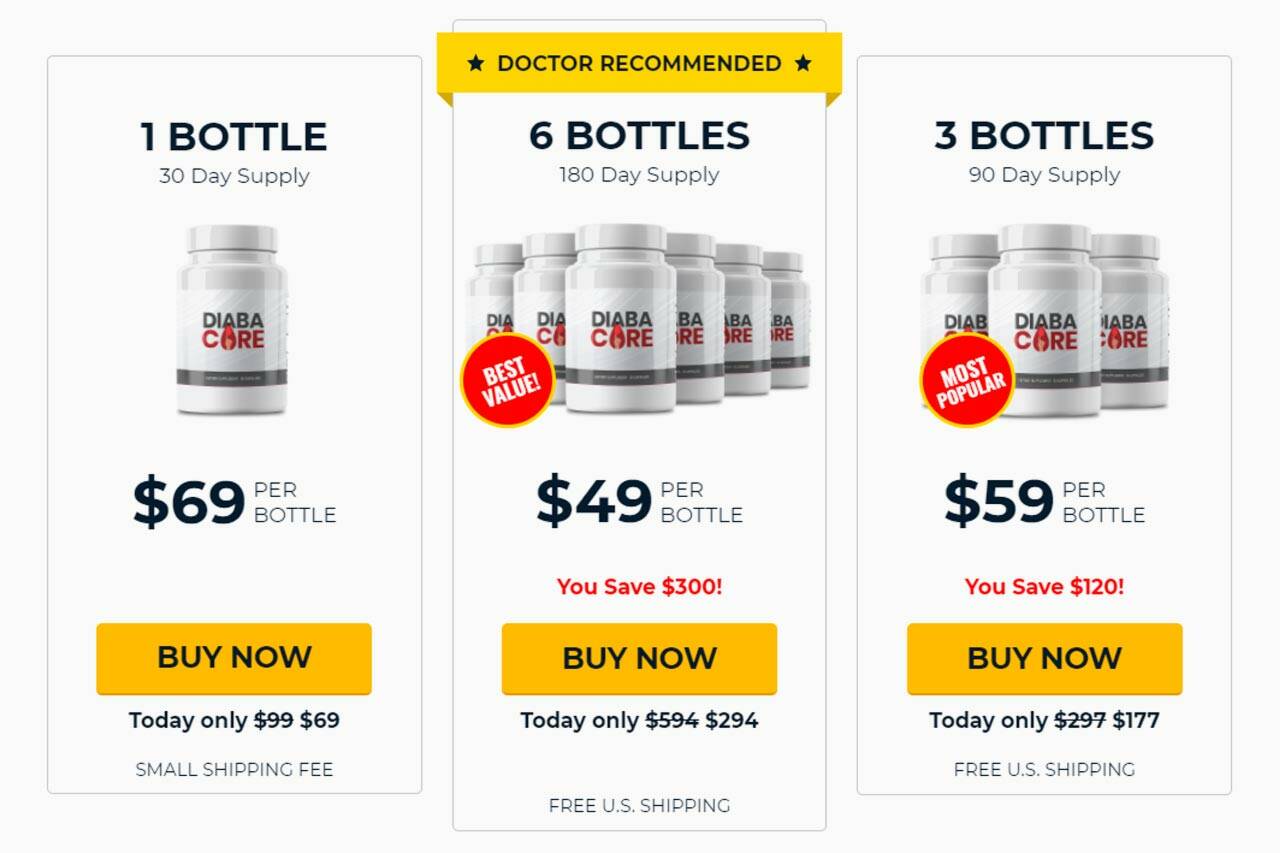Click the right star in the banner
This screenshot has height=853, width=1280.
point(803,64)
